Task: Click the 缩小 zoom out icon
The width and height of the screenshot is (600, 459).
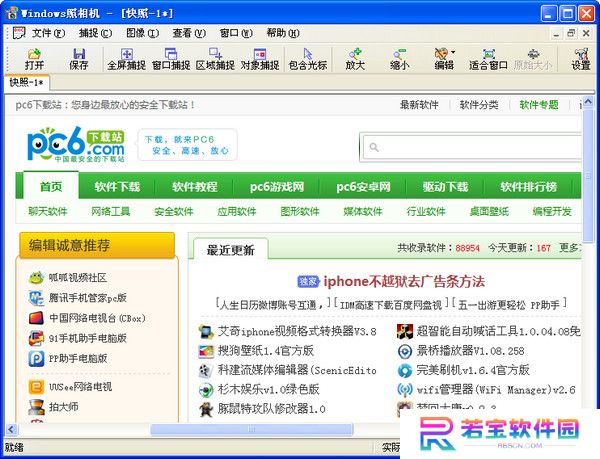Action: tap(399, 59)
